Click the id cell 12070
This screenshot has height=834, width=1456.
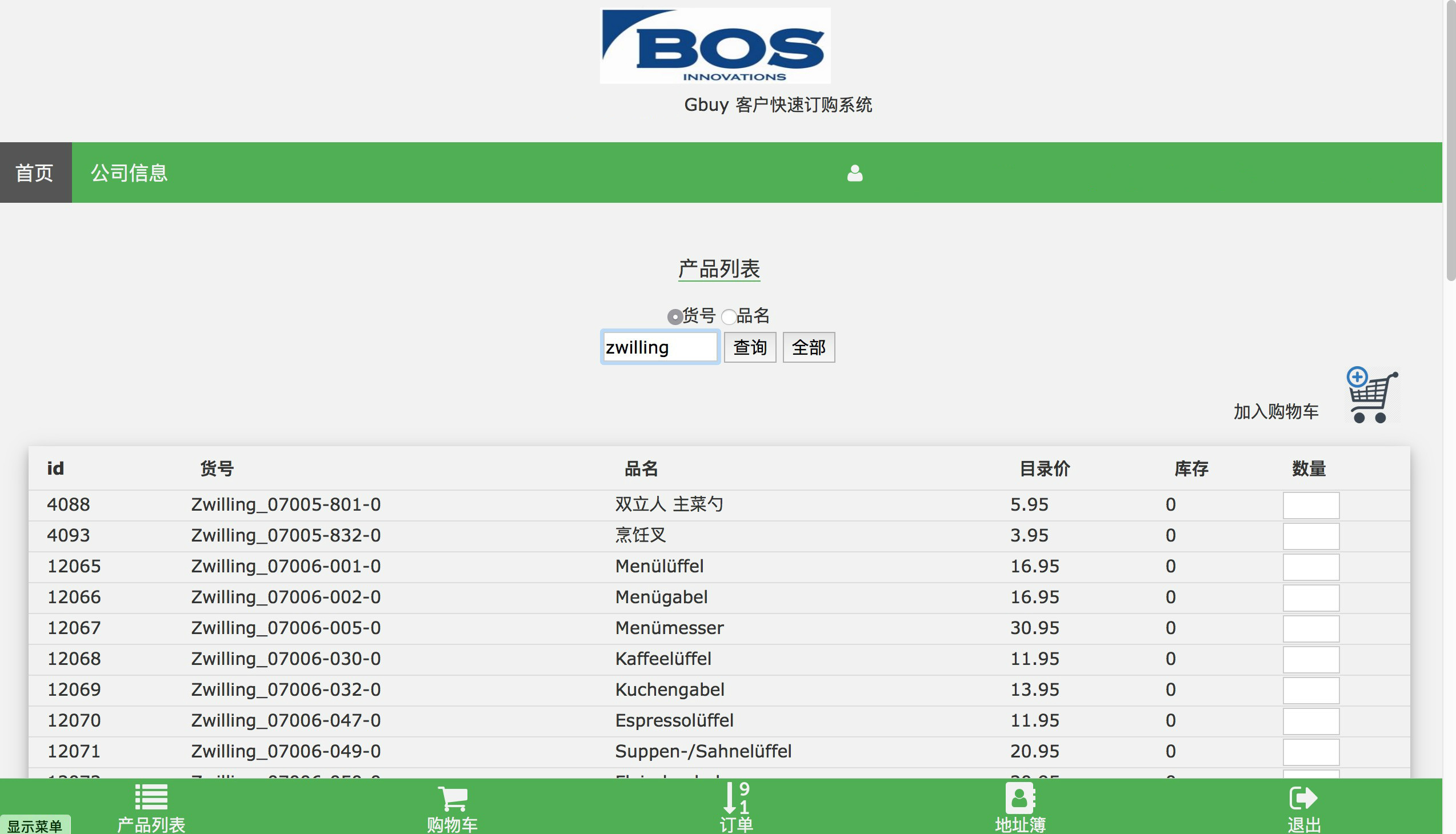74,721
